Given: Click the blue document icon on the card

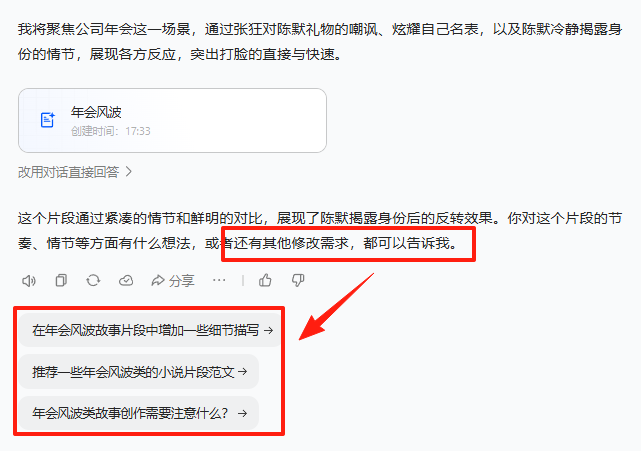Looking at the screenshot, I should click(47, 120).
